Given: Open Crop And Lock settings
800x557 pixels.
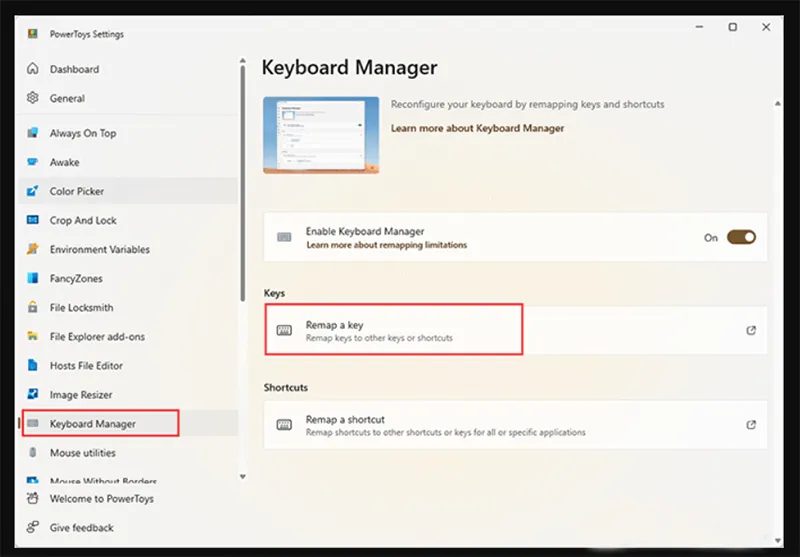Looking at the screenshot, I should pyautogui.click(x=129, y=220).
